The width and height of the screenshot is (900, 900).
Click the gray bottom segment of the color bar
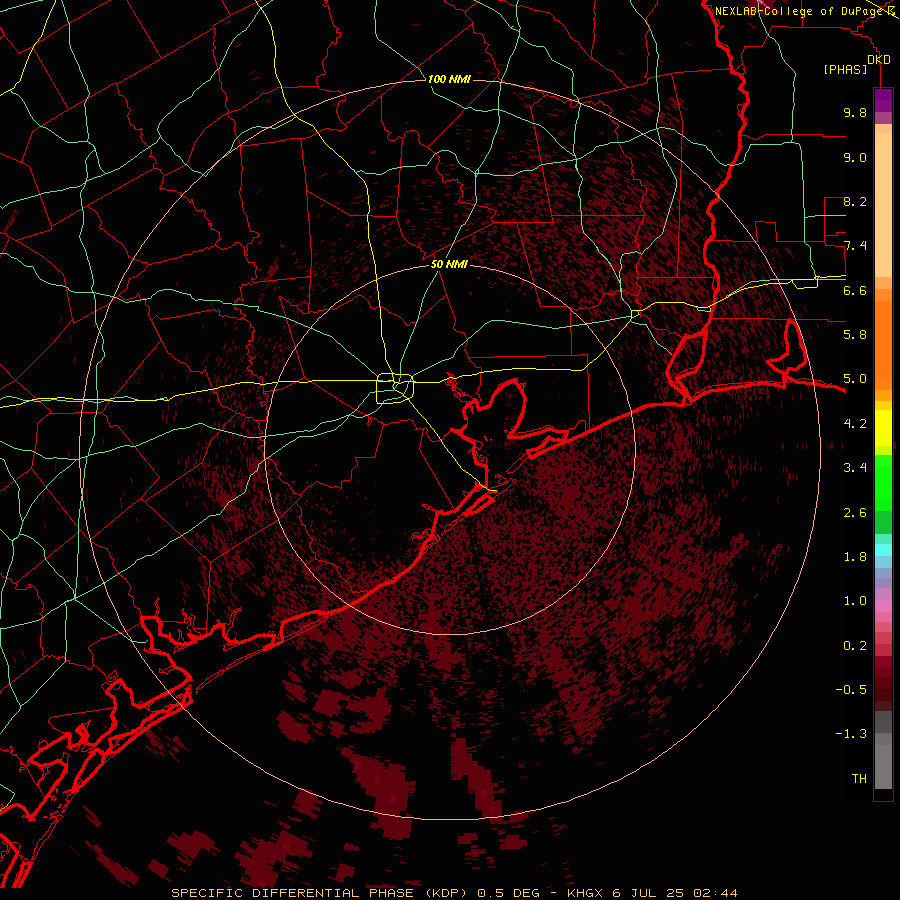(x=883, y=766)
